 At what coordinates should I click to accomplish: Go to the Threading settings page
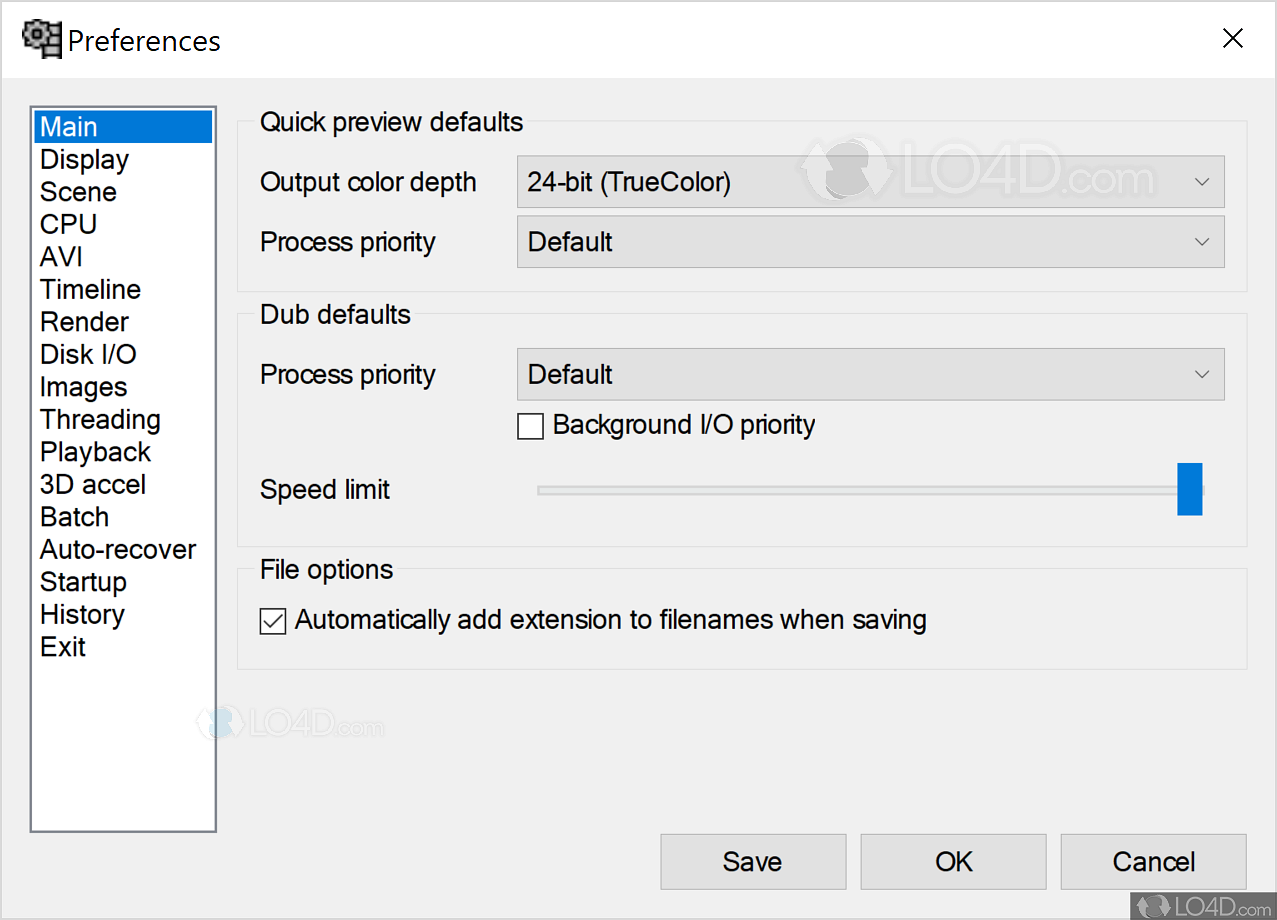click(100, 420)
